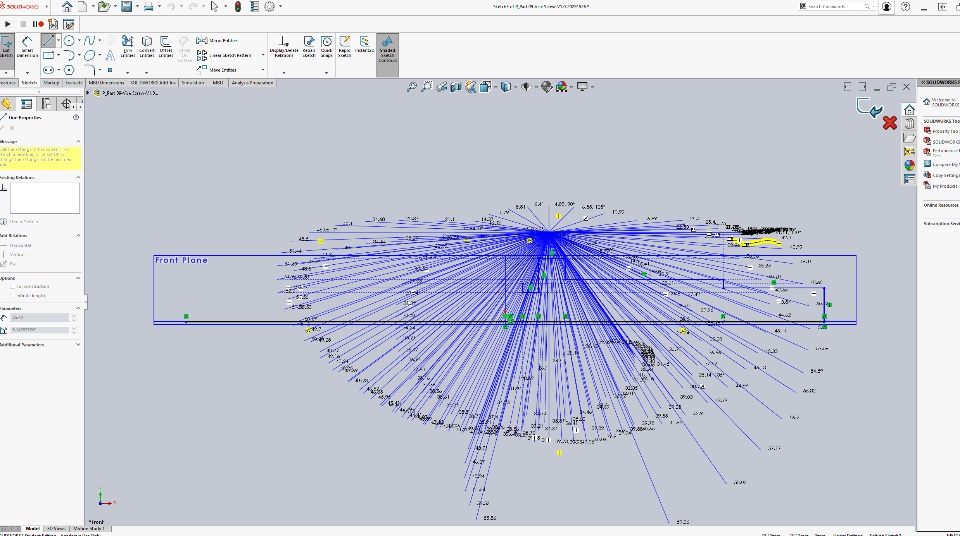Switch to the Markup ribbon tab
The height and width of the screenshot is (536, 960).
[51, 83]
